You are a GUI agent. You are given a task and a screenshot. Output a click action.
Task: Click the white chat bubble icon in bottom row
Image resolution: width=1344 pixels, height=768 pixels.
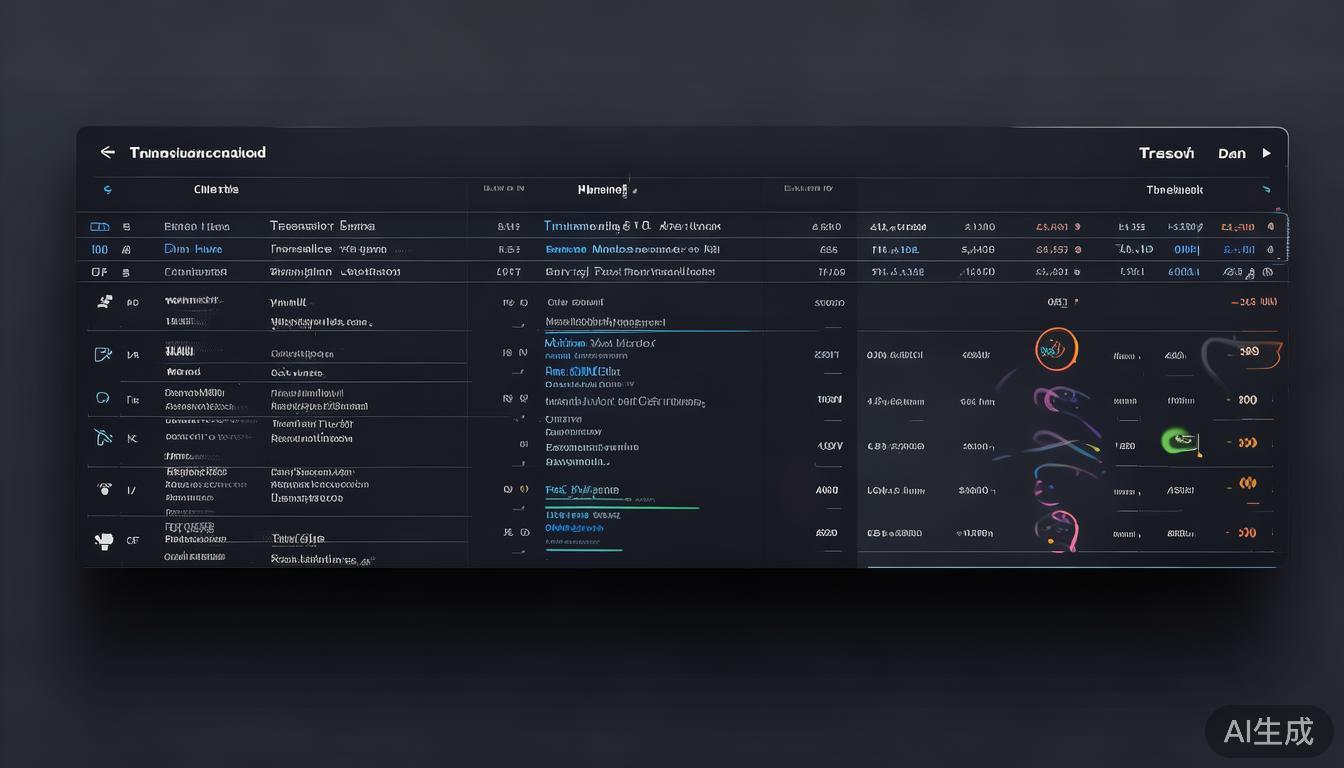coord(103,540)
